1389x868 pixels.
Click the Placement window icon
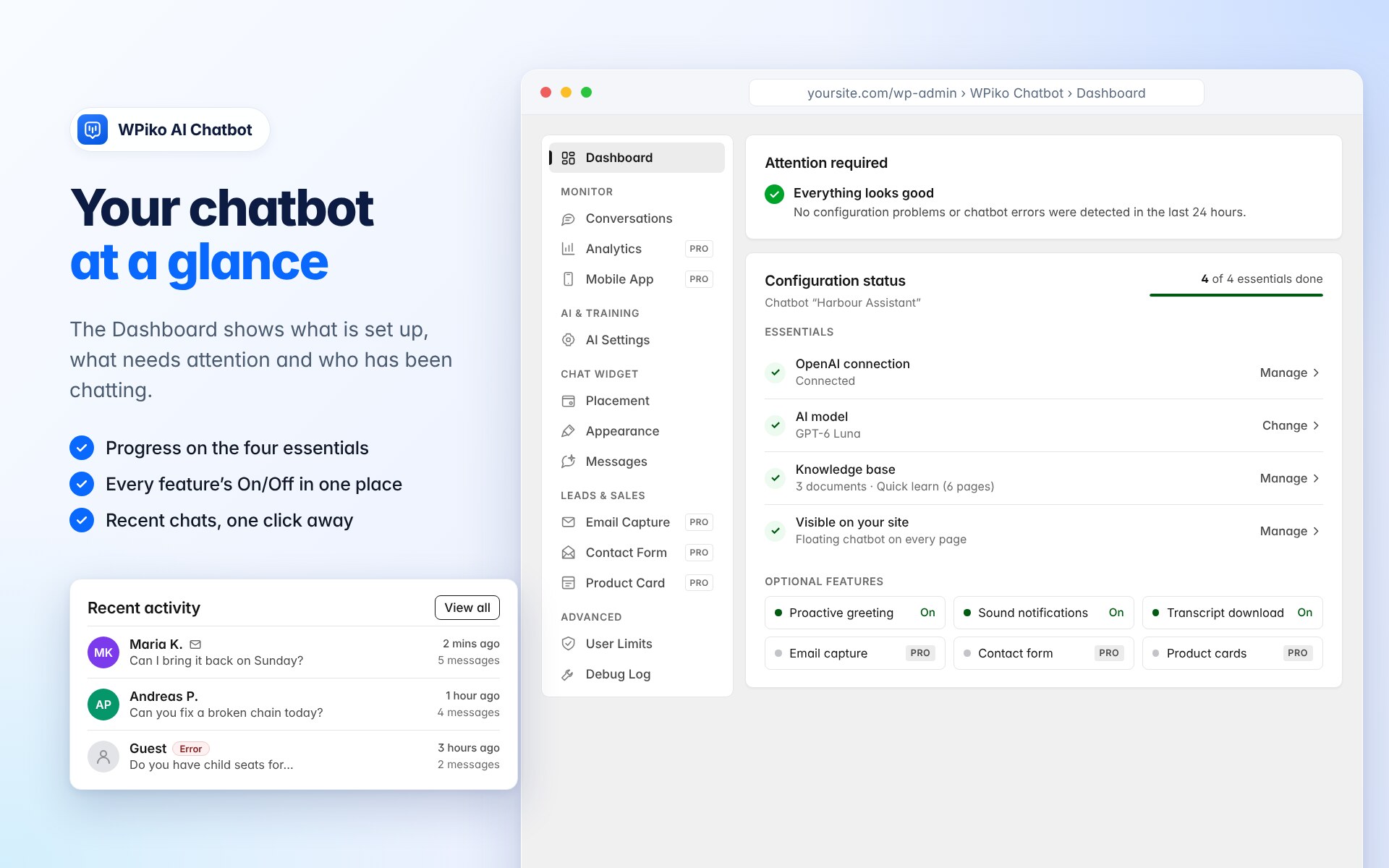[568, 401]
